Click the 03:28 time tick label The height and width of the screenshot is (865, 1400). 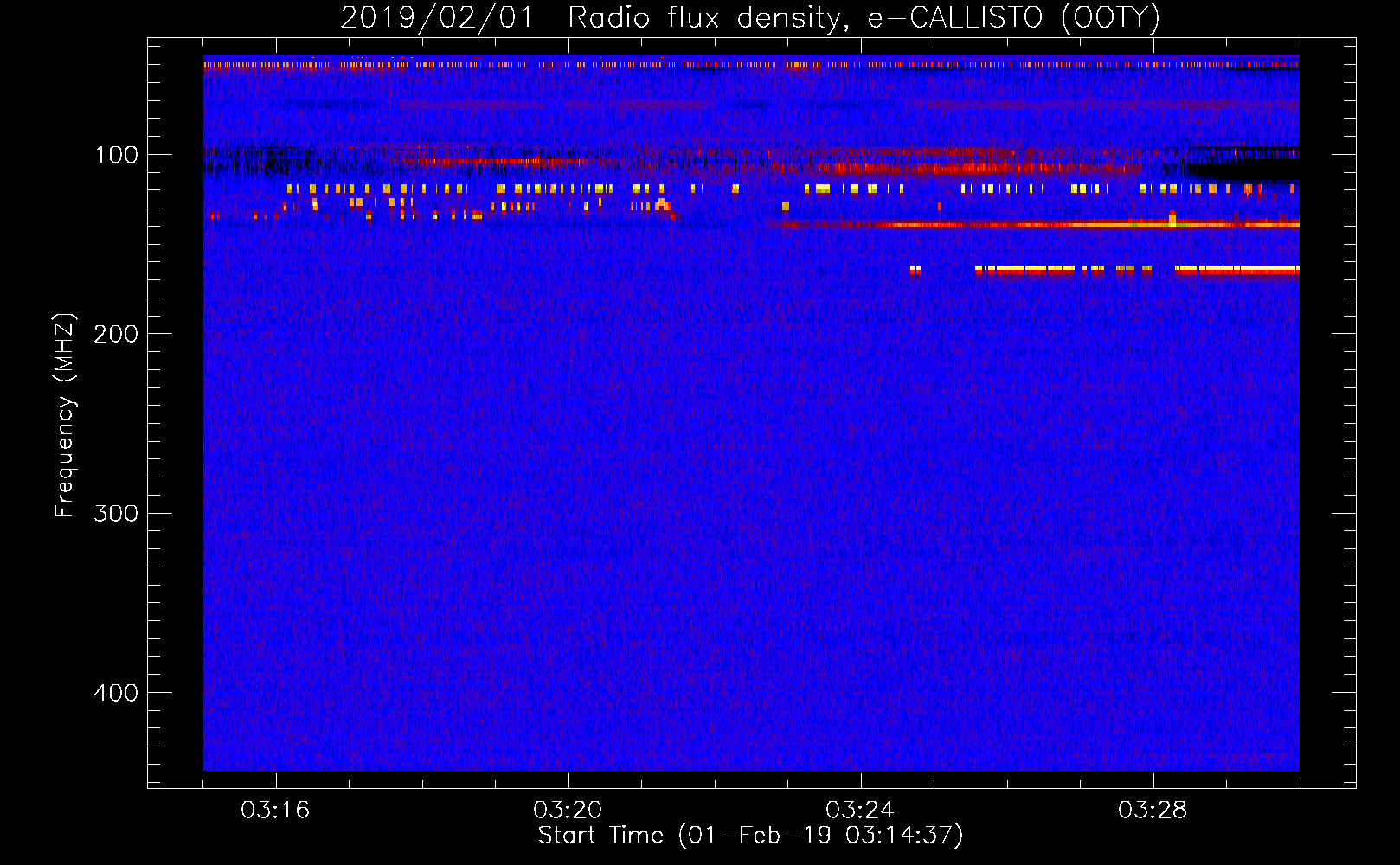click(x=1153, y=811)
